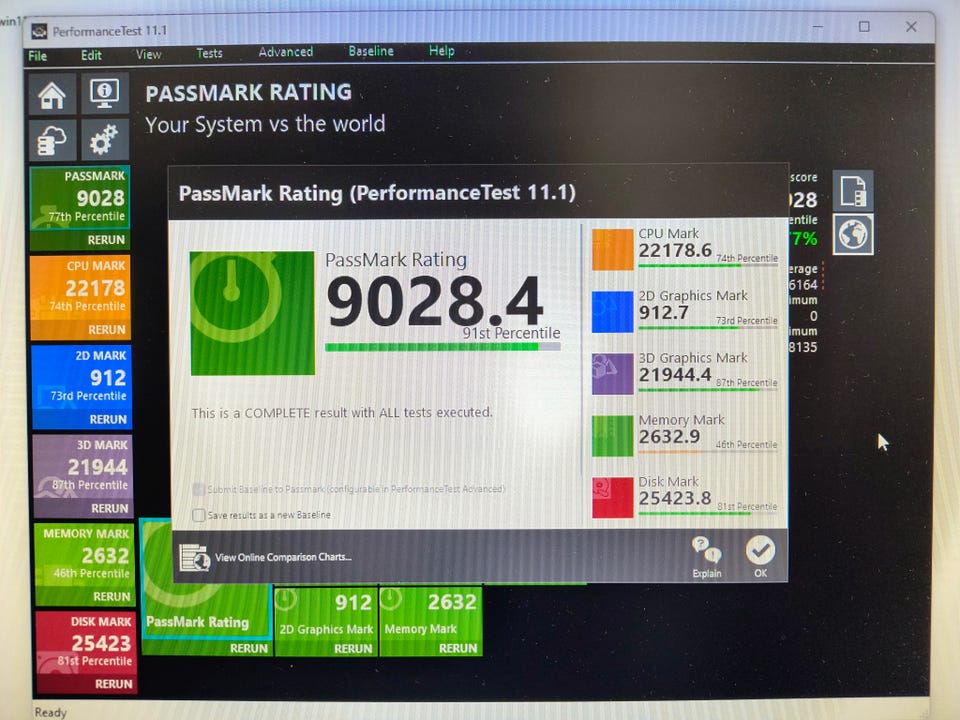Select the 2D MARK 912 sidebar tile
The height and width of the screenshot is (720, 960).
[81, 377]
